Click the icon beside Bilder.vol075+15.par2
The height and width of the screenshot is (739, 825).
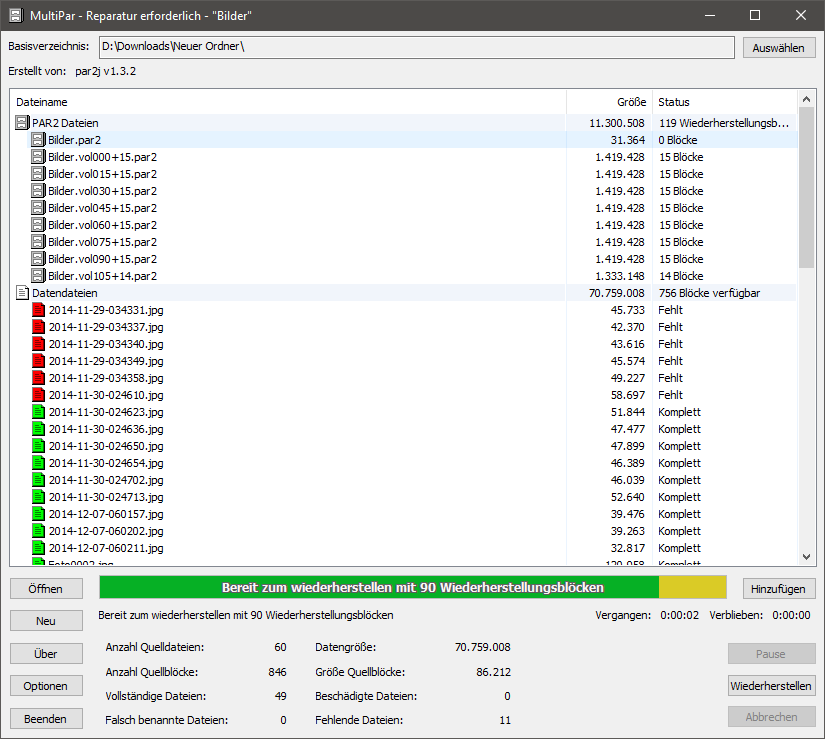[38, 242]
